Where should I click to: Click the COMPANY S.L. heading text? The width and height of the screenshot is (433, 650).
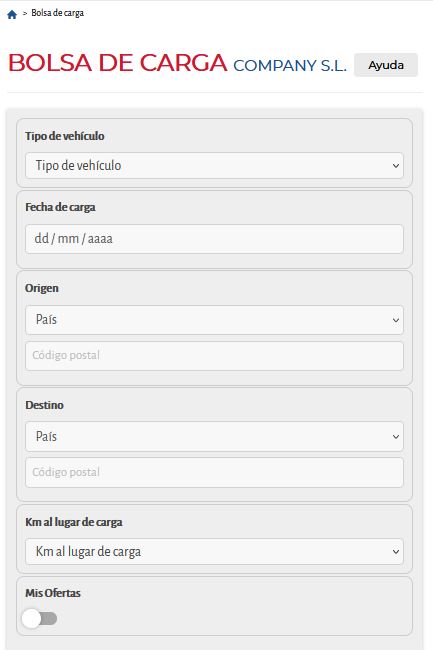[290, 65]
